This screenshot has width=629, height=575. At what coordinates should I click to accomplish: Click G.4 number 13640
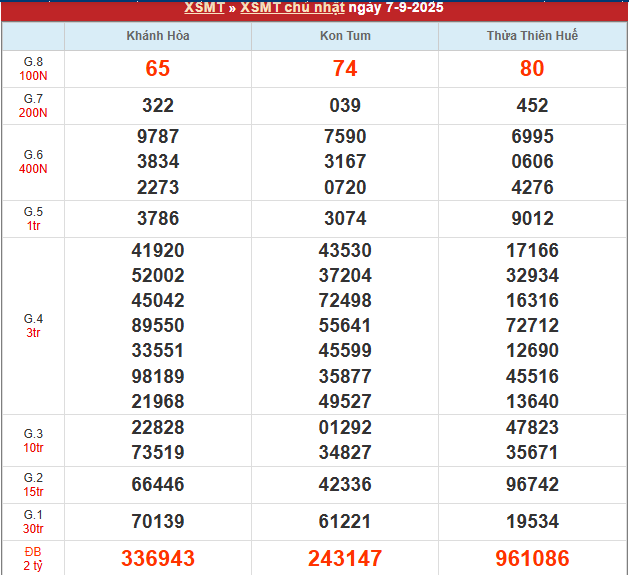532,401
